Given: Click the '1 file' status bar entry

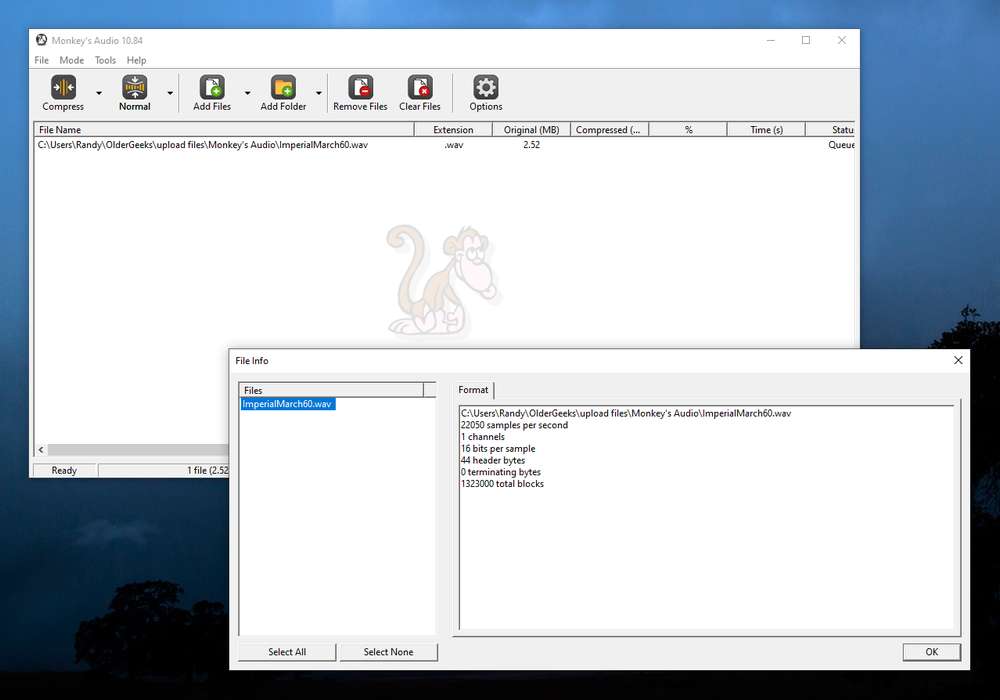Looking at the screenshot, I should click(x=208, y=470).
